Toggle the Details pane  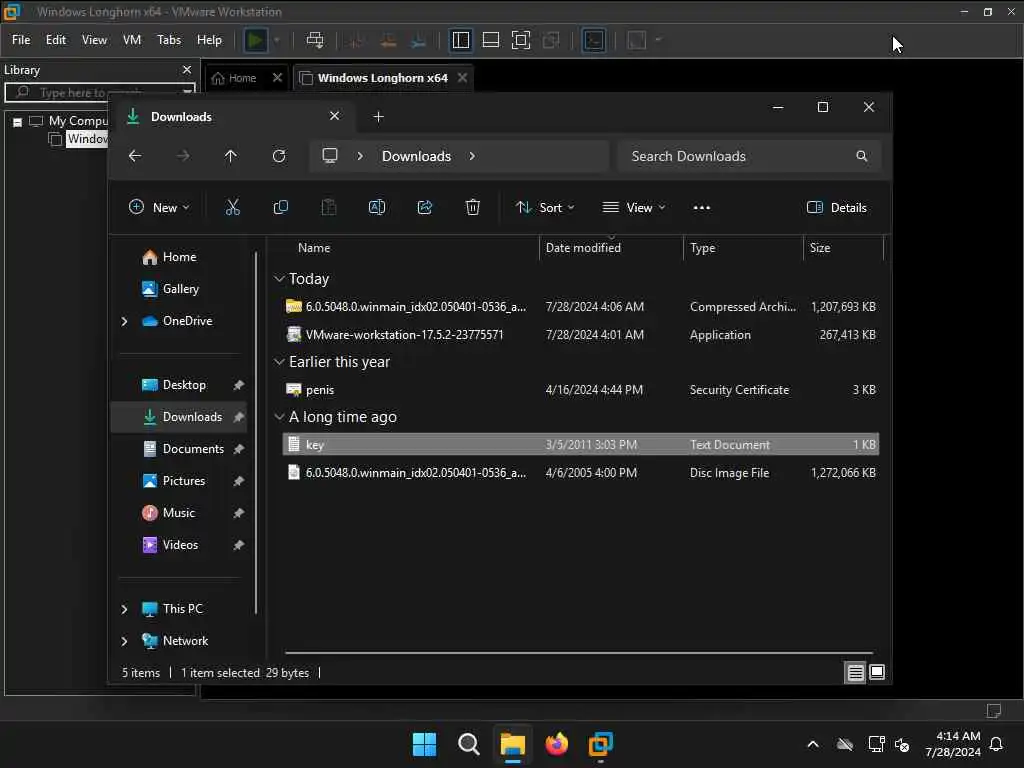tap(837, 208)
